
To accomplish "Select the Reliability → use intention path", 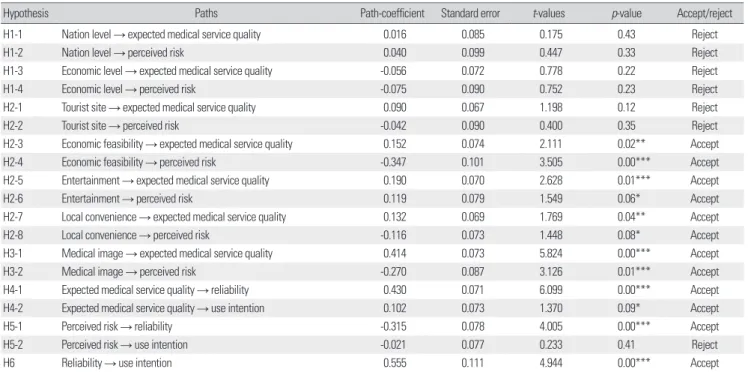I will [116, 363].
